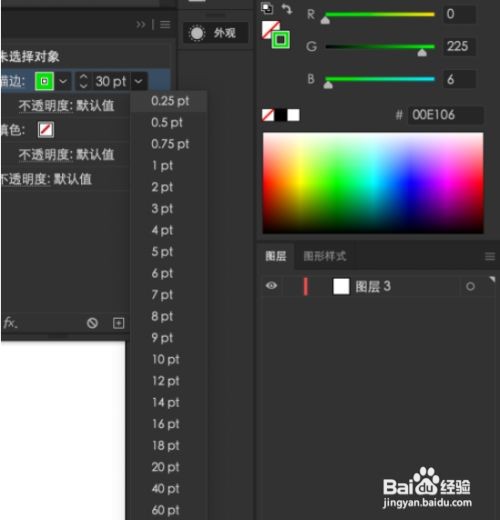Click fill 不透明度: 默认值 link
The width and height of the screenshot is (500, 520).
pos(66,154)
